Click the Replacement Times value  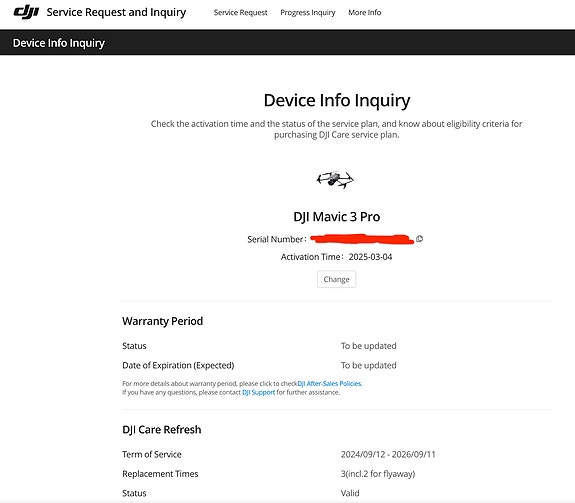(378, 474)
